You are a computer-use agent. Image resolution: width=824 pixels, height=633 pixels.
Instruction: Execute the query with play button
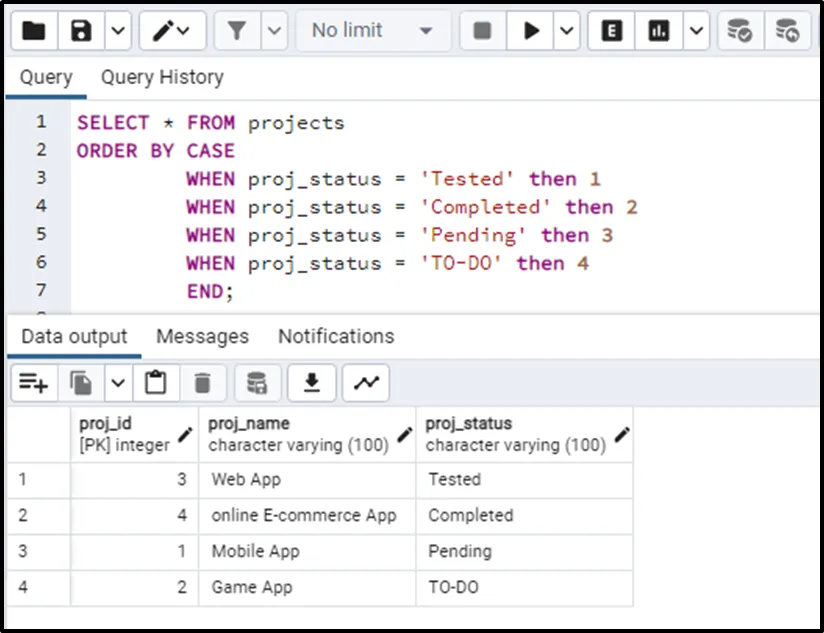530,31
